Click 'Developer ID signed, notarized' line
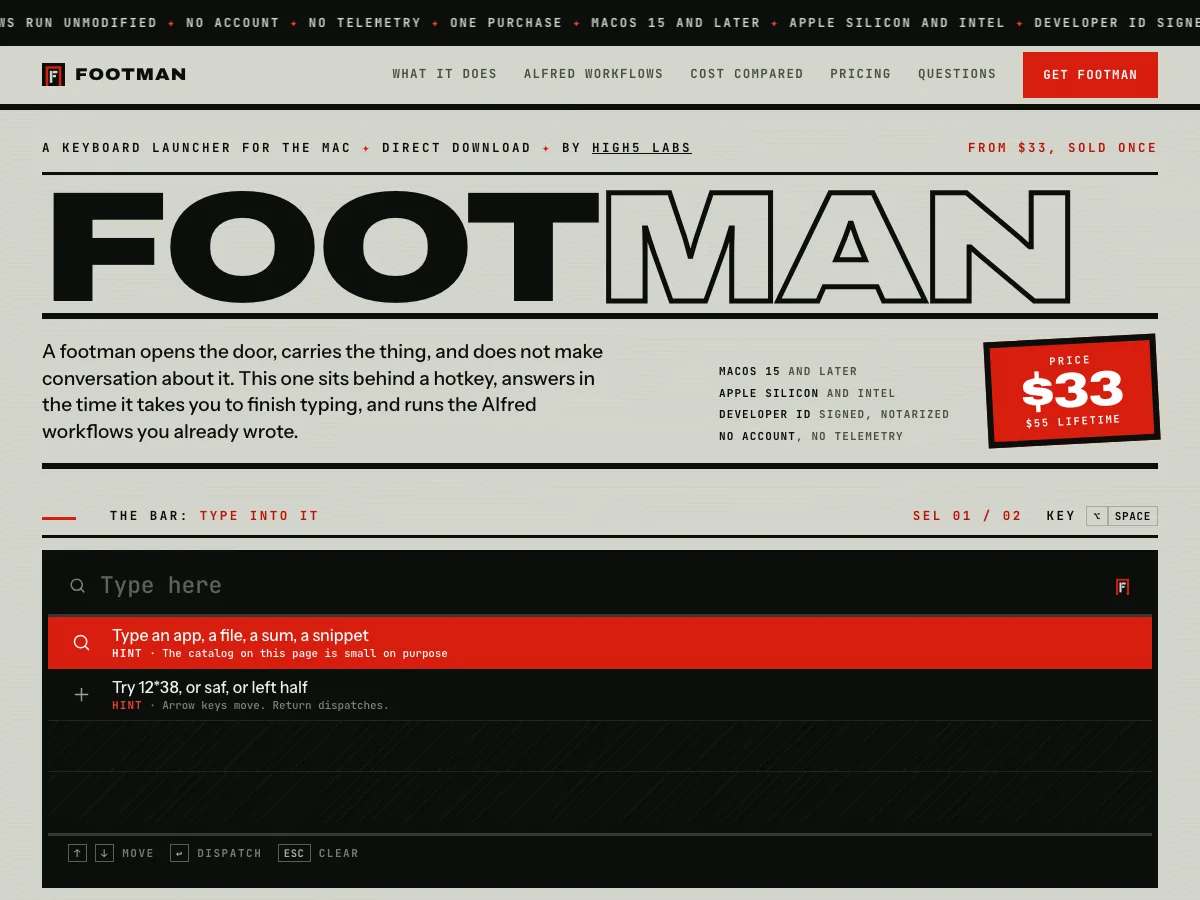Image resolution: width=1200 pixels, height=900 pixels. [834, 414]
